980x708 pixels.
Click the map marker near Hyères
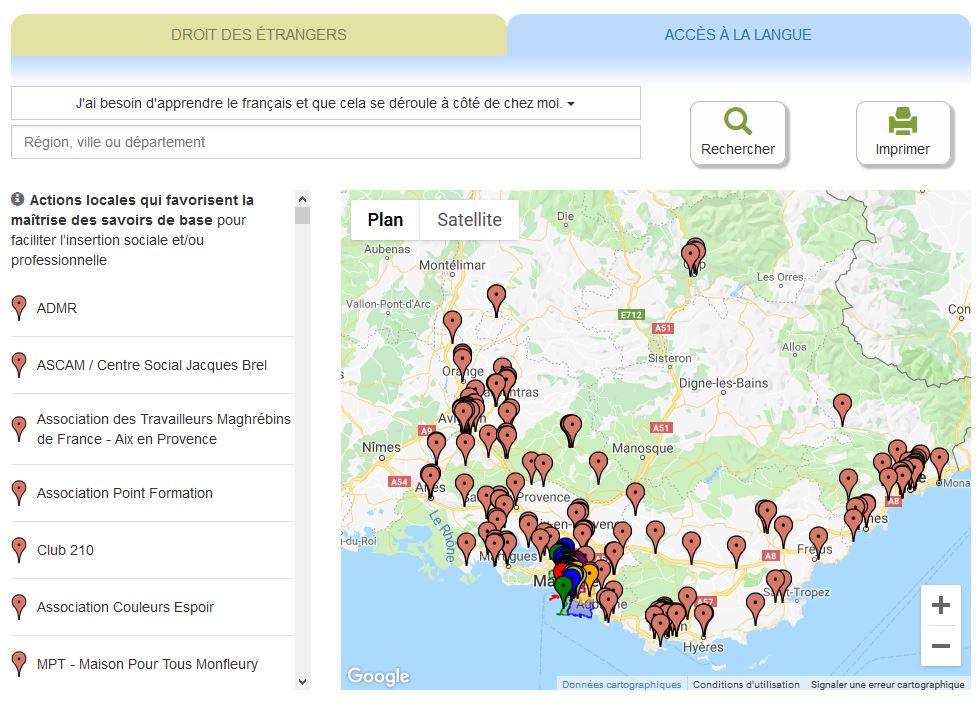[x=704, y=617]
